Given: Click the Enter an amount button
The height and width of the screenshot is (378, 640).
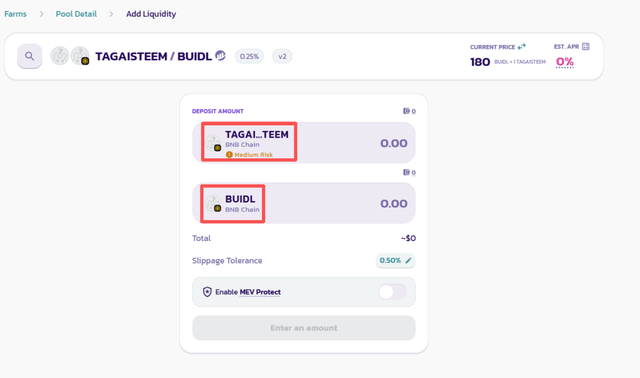Looking at the screenshot, I should click(304, 328).
